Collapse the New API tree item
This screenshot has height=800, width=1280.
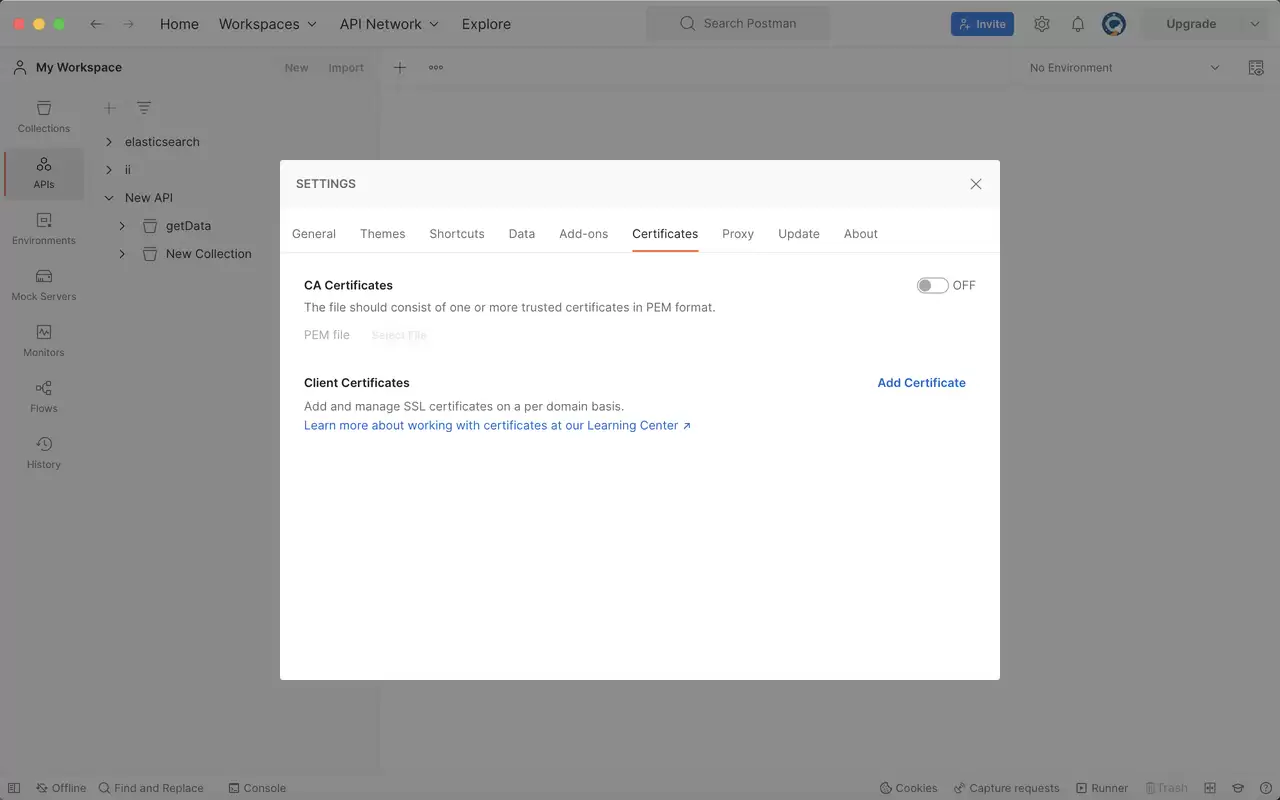click(109, 198)
